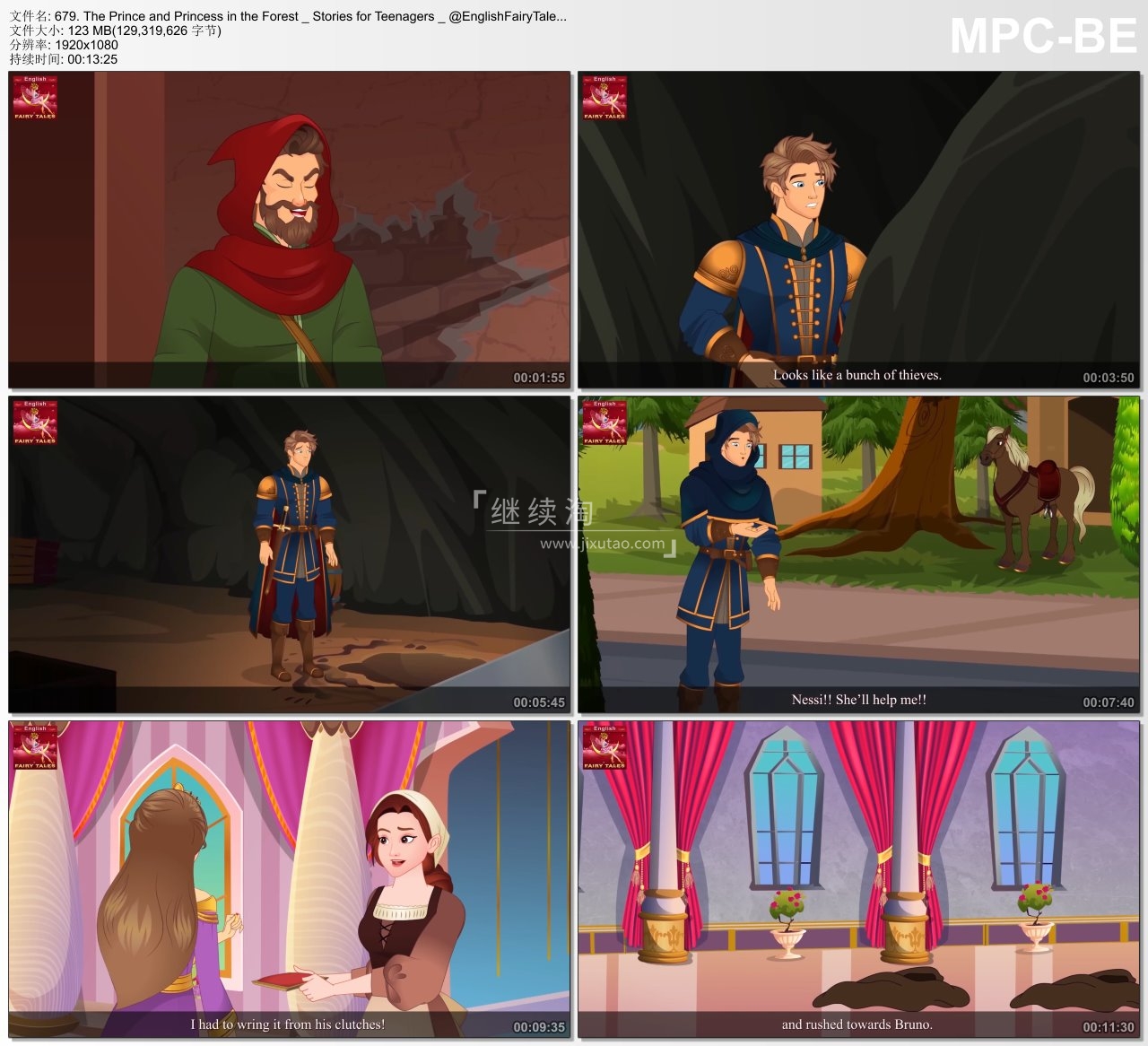Click the 'Looks like a bunch of thieves.' subtitle

click(857, 375)
